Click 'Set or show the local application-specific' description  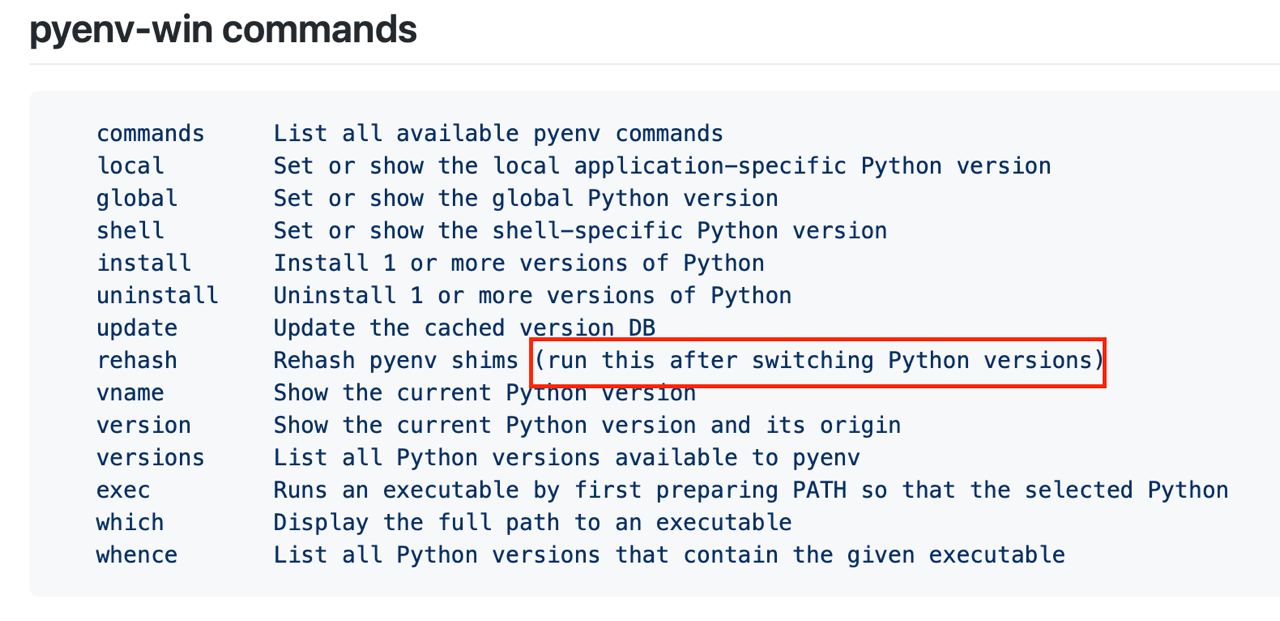point(560,166)
